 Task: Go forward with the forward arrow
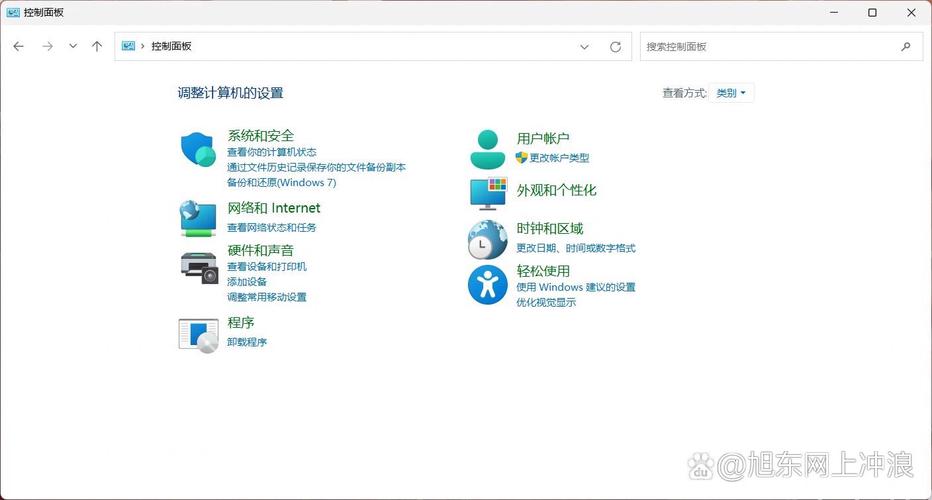click(48, 46)
